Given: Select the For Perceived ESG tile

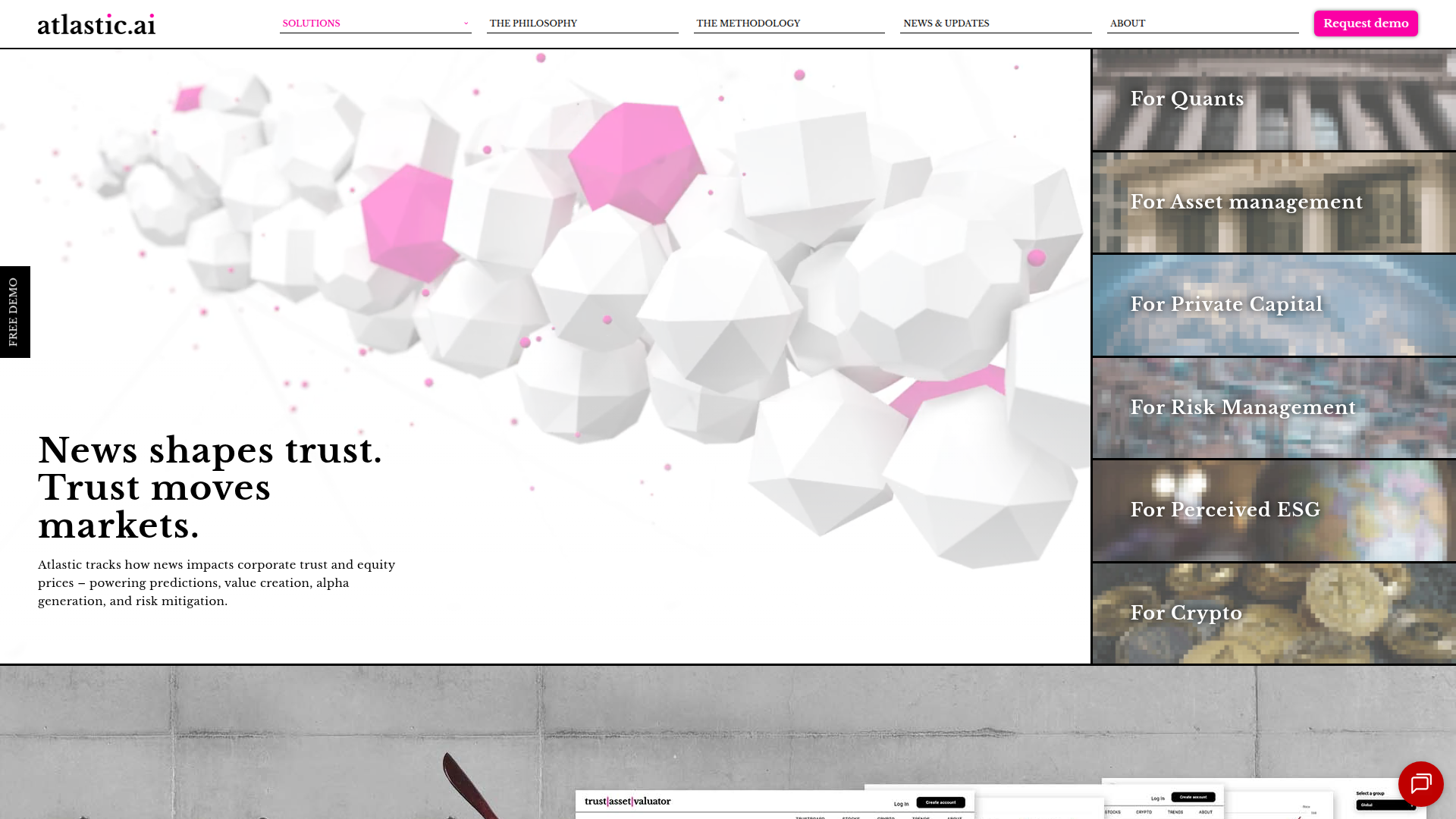Looking at the screenshot, I should click(1274, 510).
